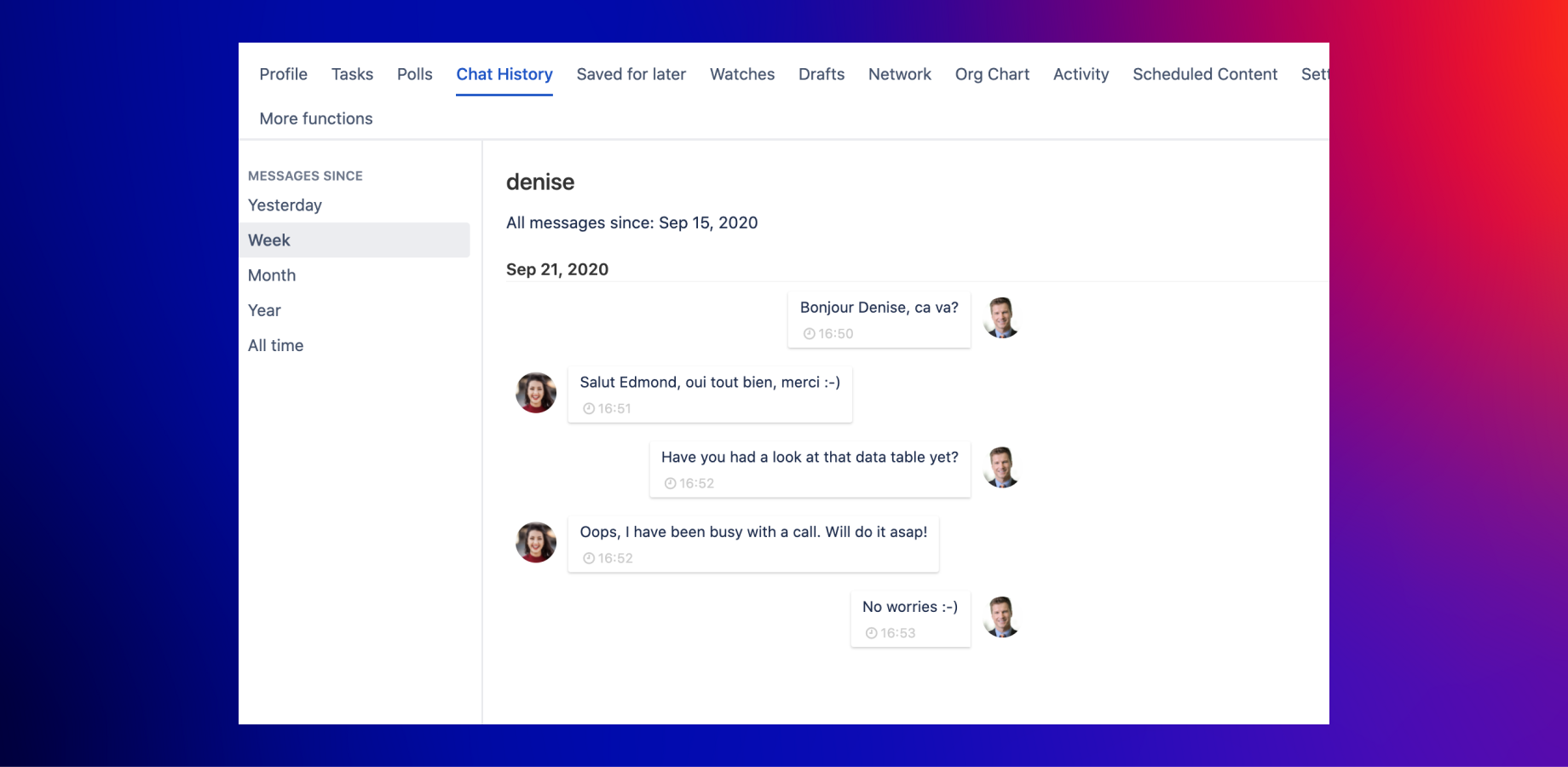Screen dimensions: 1568x767
Task: Open the Scheduled Content section
Action: 1204,74
